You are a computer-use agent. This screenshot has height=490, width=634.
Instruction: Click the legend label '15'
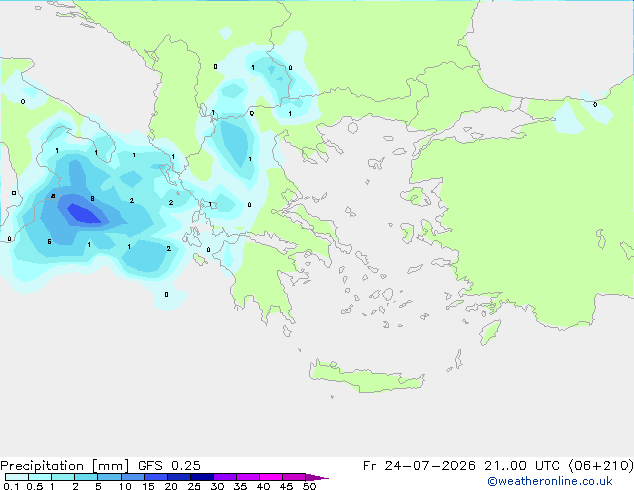click(148, 486)
